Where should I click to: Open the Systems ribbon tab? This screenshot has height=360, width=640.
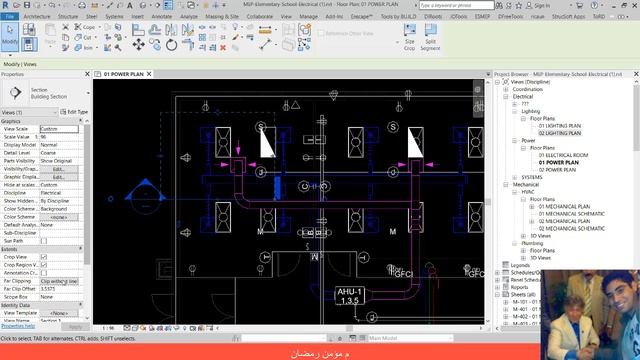(114, 16)
